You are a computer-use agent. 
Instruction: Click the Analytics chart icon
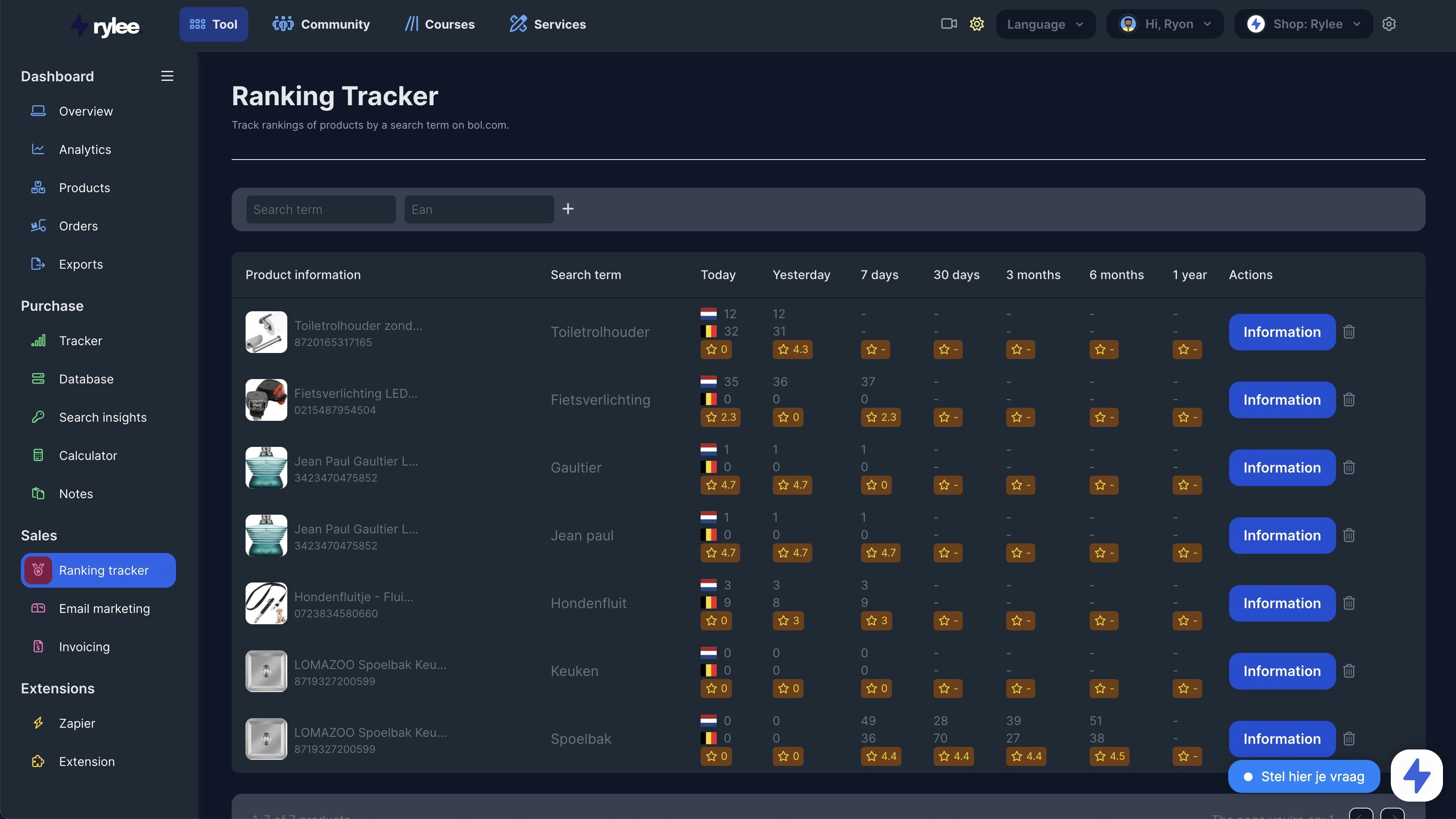(x=38, y=149)
